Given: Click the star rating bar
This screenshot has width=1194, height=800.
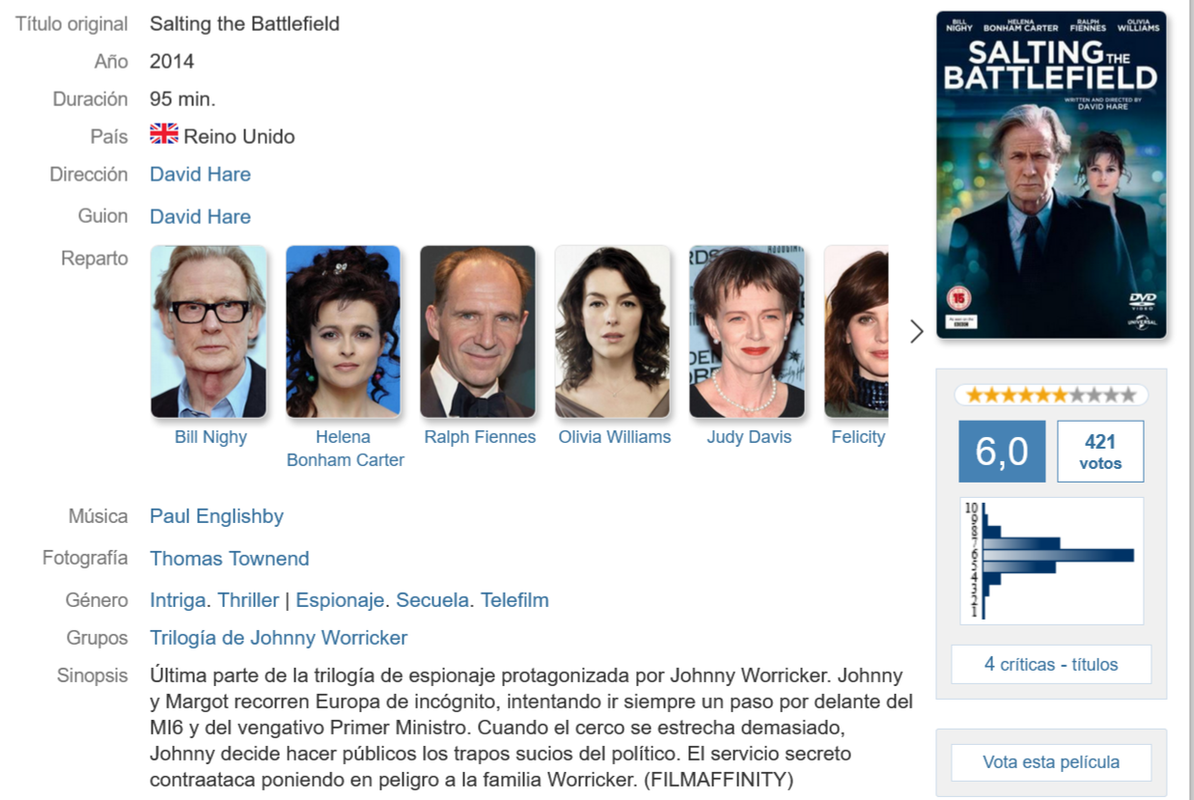Looking at the screenshot, I should 1051,395.
